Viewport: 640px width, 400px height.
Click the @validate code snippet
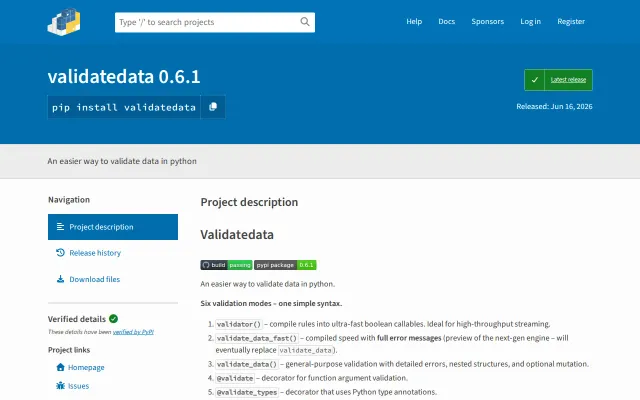click(235, 378)
